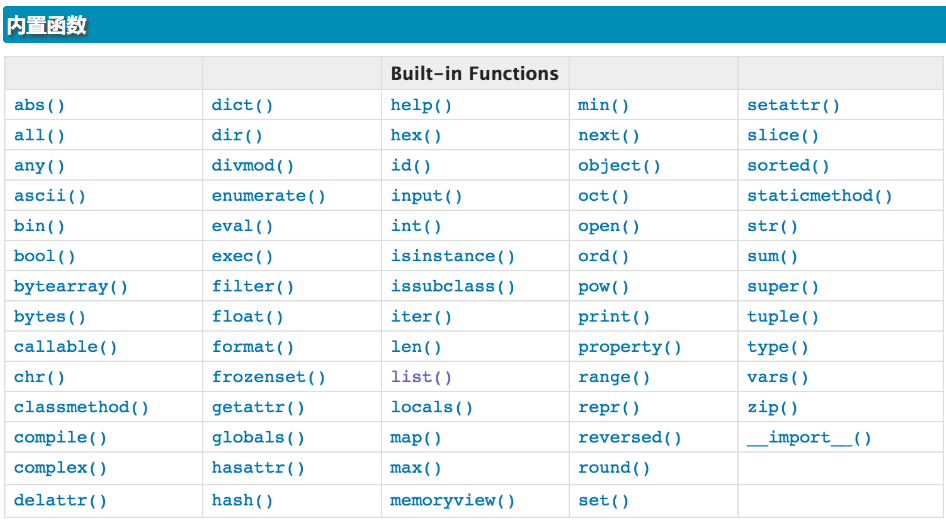The height and width of the screenshot is (523, 946).
Task: Open the zip() function link
Action: pyautogui.click(x=772, y=407)
